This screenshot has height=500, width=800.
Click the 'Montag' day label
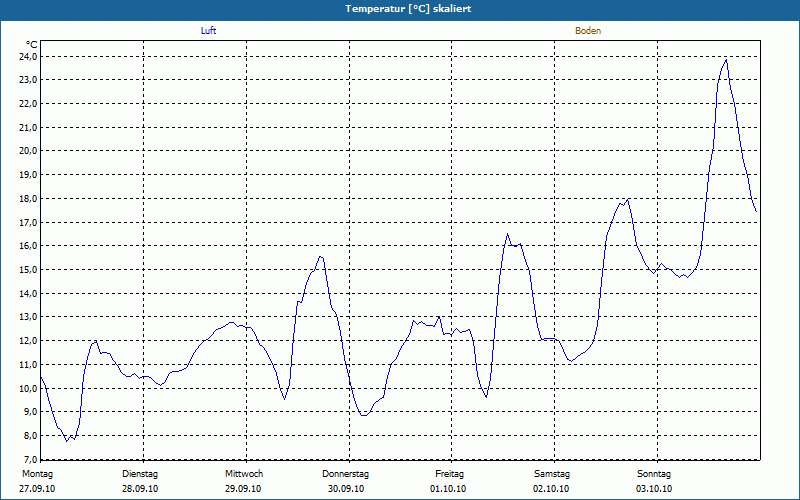(x=37, y=474)
